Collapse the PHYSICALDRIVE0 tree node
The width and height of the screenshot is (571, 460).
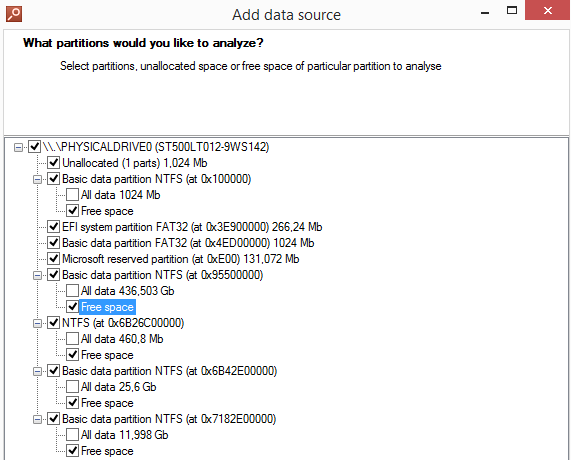(18, 147)
